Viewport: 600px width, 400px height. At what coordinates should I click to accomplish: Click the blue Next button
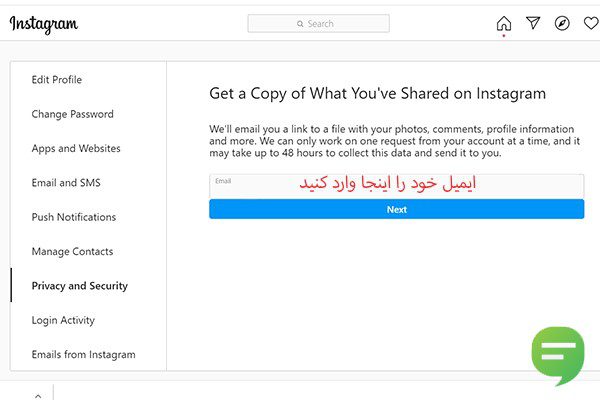click(396, 209)
